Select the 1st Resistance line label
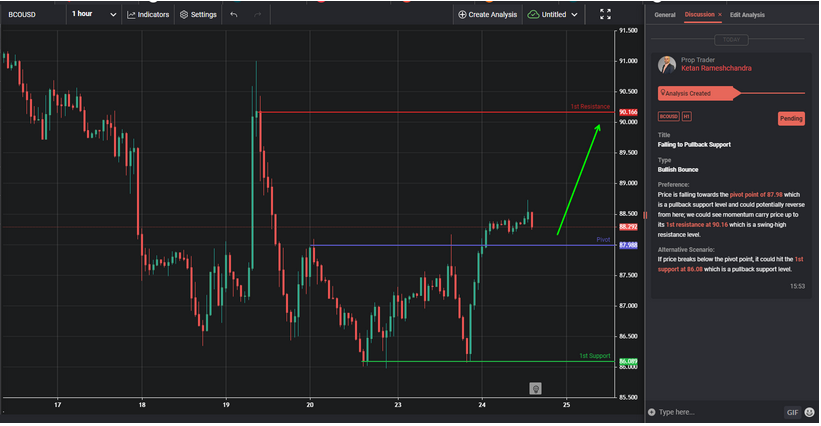This screenshot has width=821, height=426. coord(590,107)
